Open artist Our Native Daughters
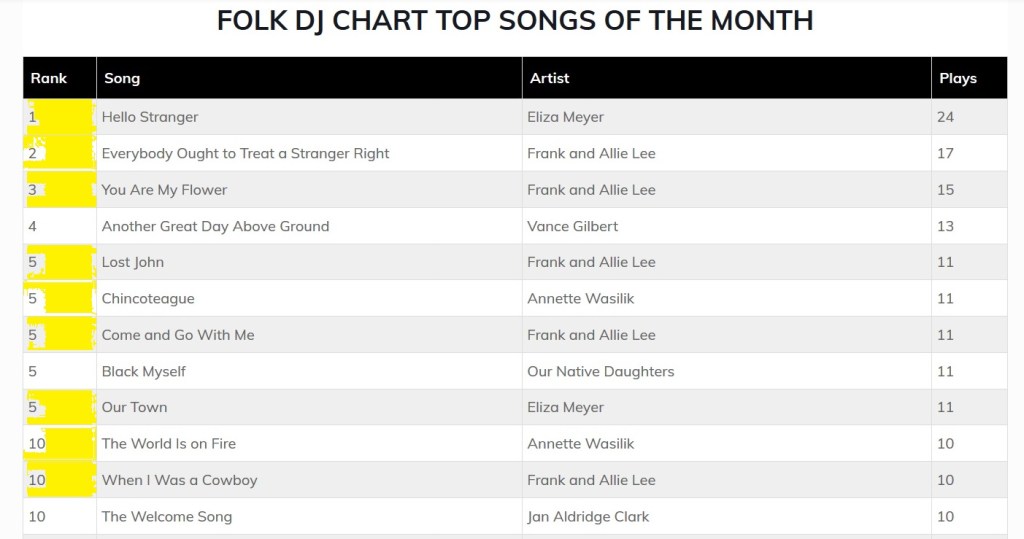This screenshot has height=539, width=1024. coord(601,371)
